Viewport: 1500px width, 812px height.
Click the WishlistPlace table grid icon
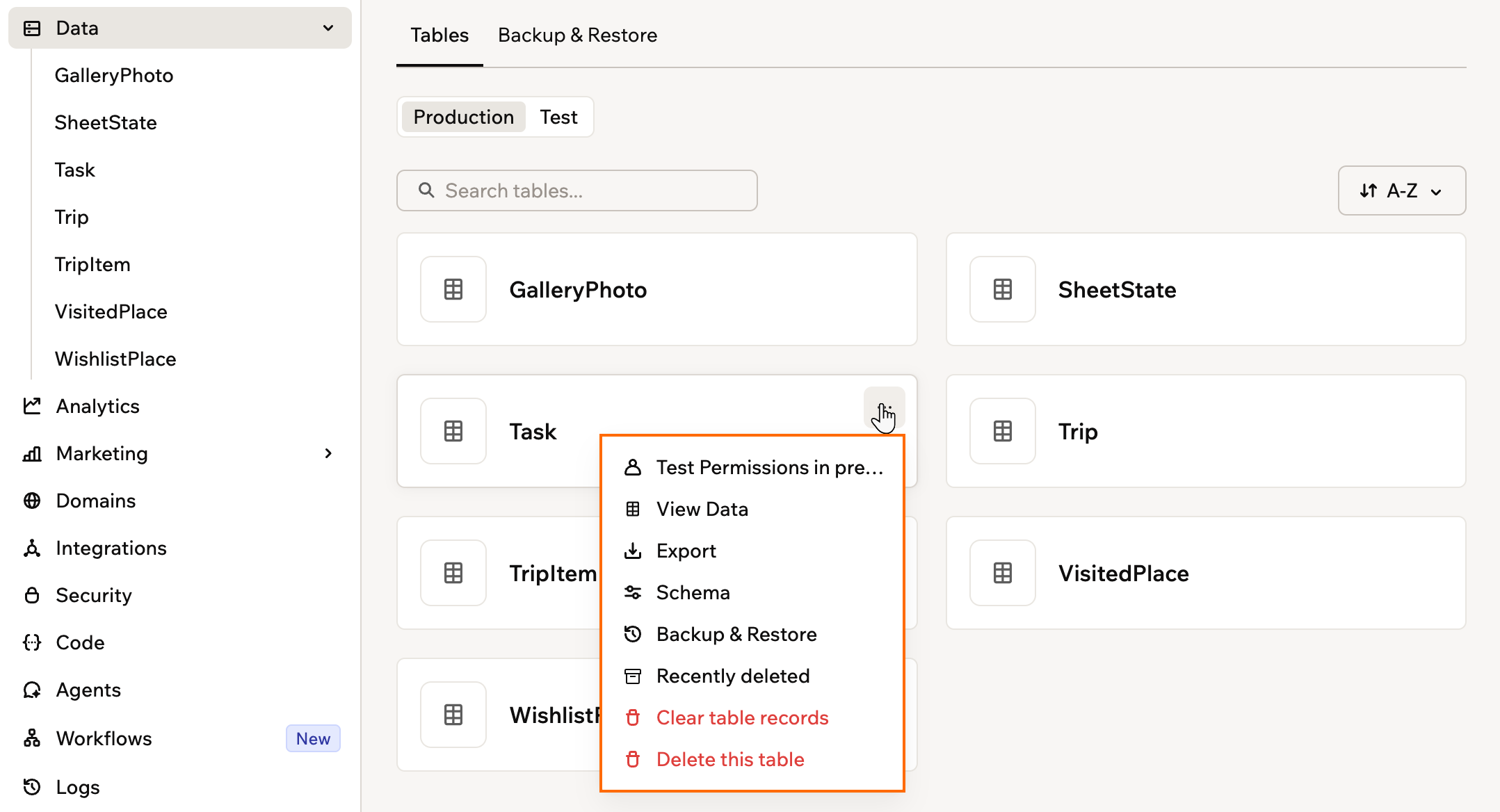click(x=453, y=715)
